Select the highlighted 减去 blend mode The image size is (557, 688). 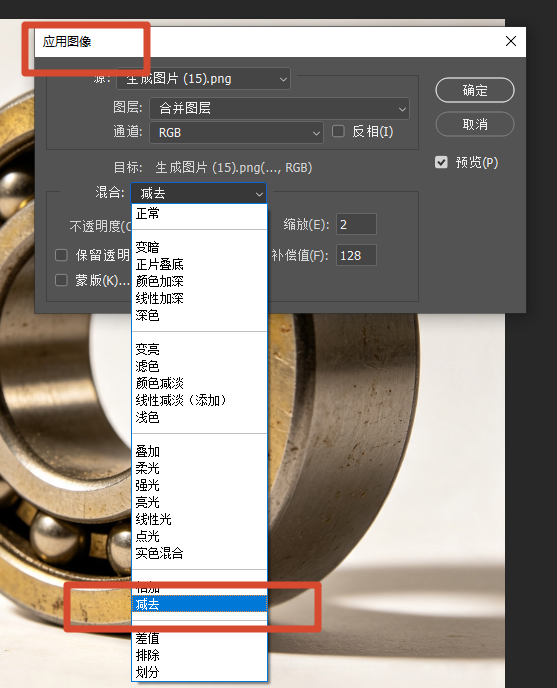click(199, 604)
